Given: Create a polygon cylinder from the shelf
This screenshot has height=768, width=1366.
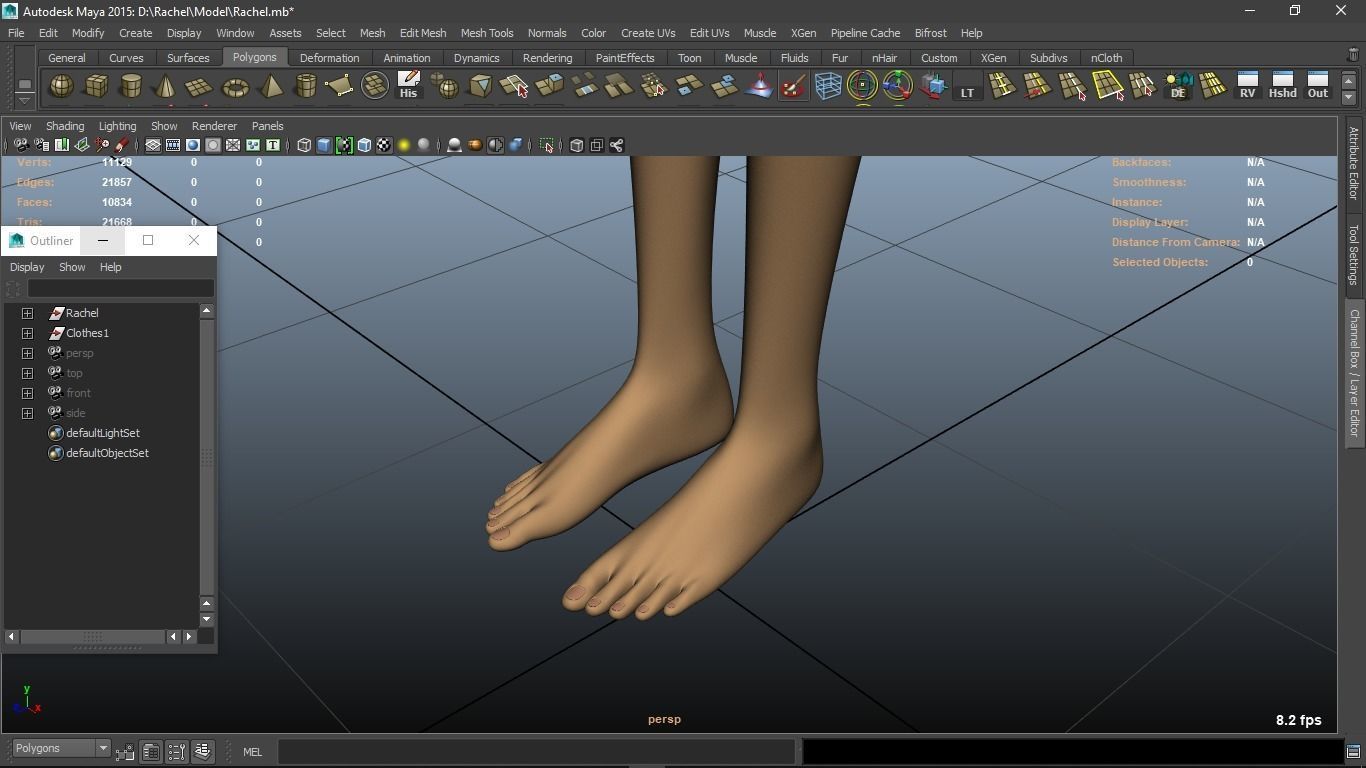Looking at the screenshot, I should tap(130, 87).
